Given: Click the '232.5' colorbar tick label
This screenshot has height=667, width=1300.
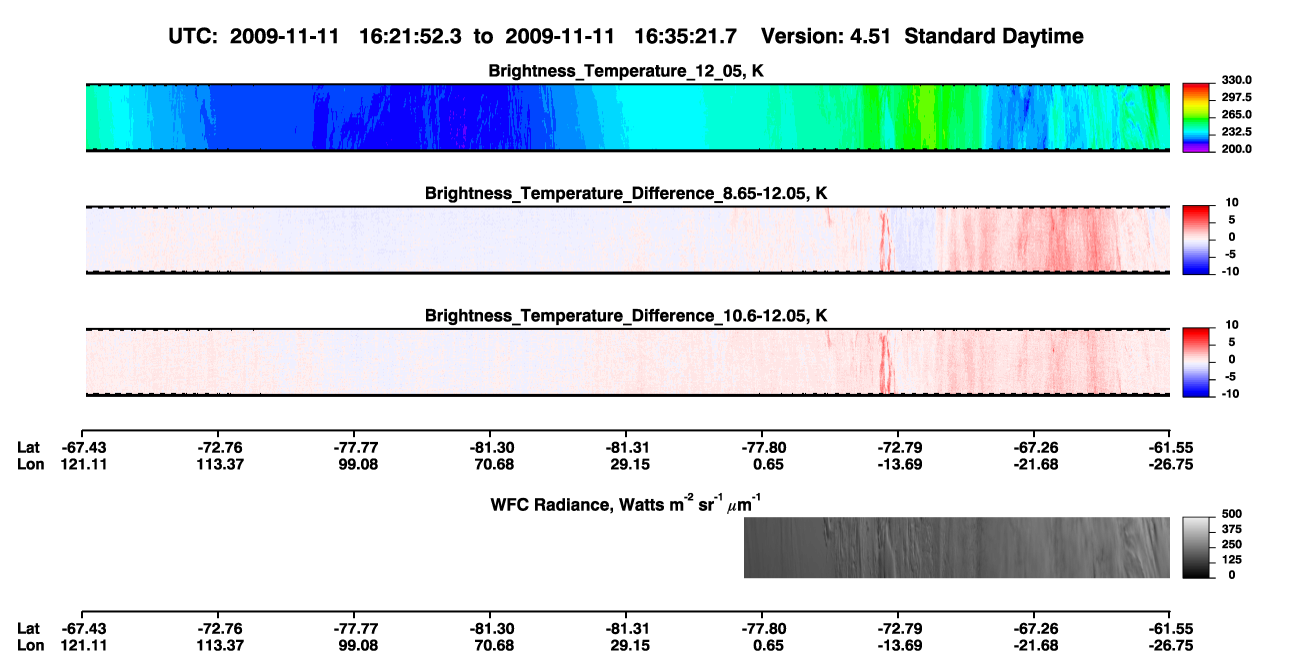Looking at the screenshot, I should (1235, 131).
